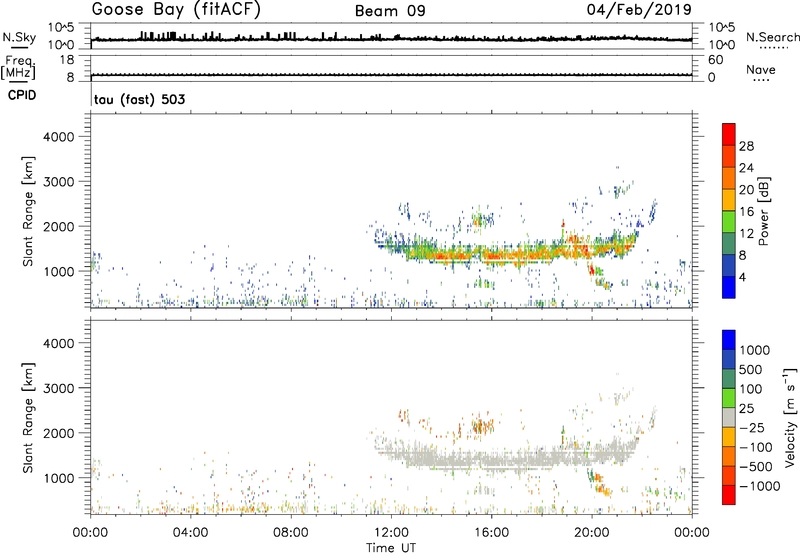The height and width of the screenshot is (554, 800).
Task: Click the 'Velocity [m s-1]' color bar label
Action: point(790,417)
